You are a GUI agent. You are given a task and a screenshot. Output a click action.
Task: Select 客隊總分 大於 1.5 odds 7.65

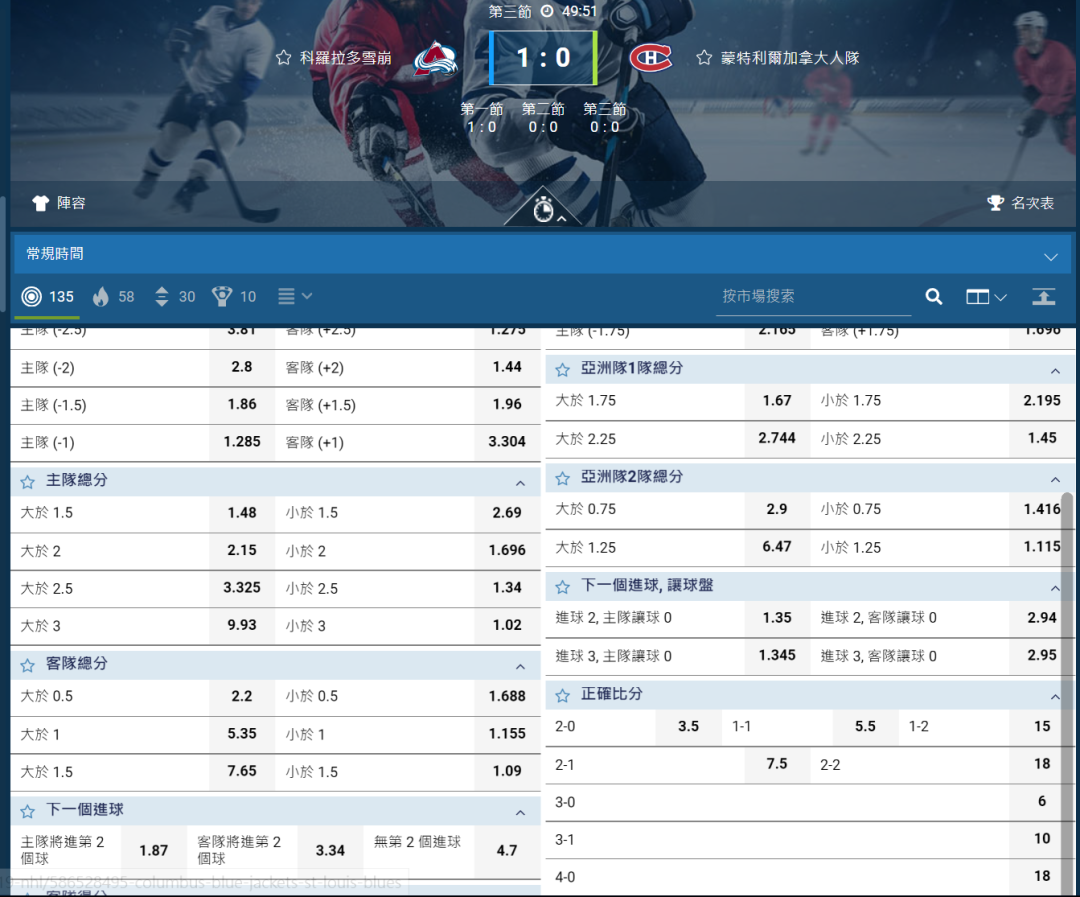242,772
